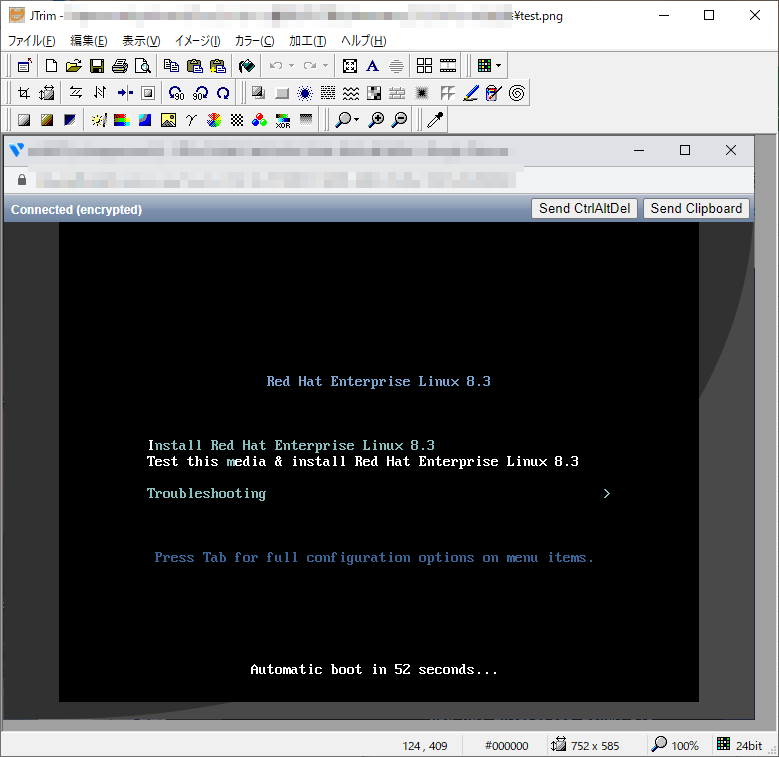Click the #000000 color value in status bar
Viewport: 779px width, 757px height.
[506, 746]
